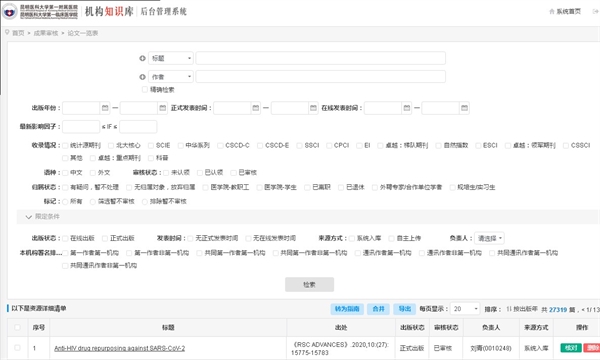This screenshot has width=600, height=360.
Task: Open calendar for 正式发表时间 start date
Action: click(x=256, y=108)
